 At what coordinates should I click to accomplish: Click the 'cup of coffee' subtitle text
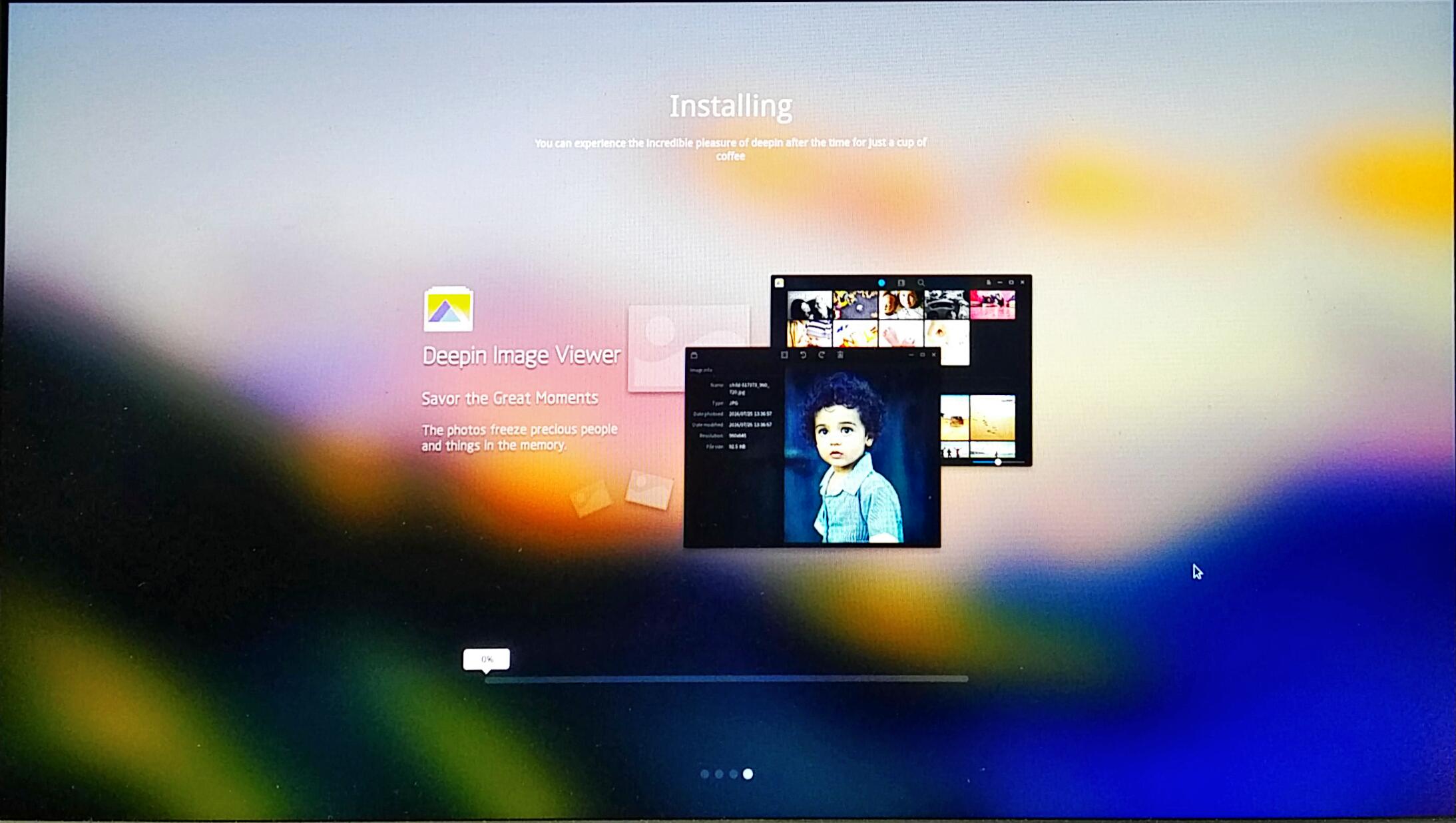pyautogui.click(x=730, y=149)
